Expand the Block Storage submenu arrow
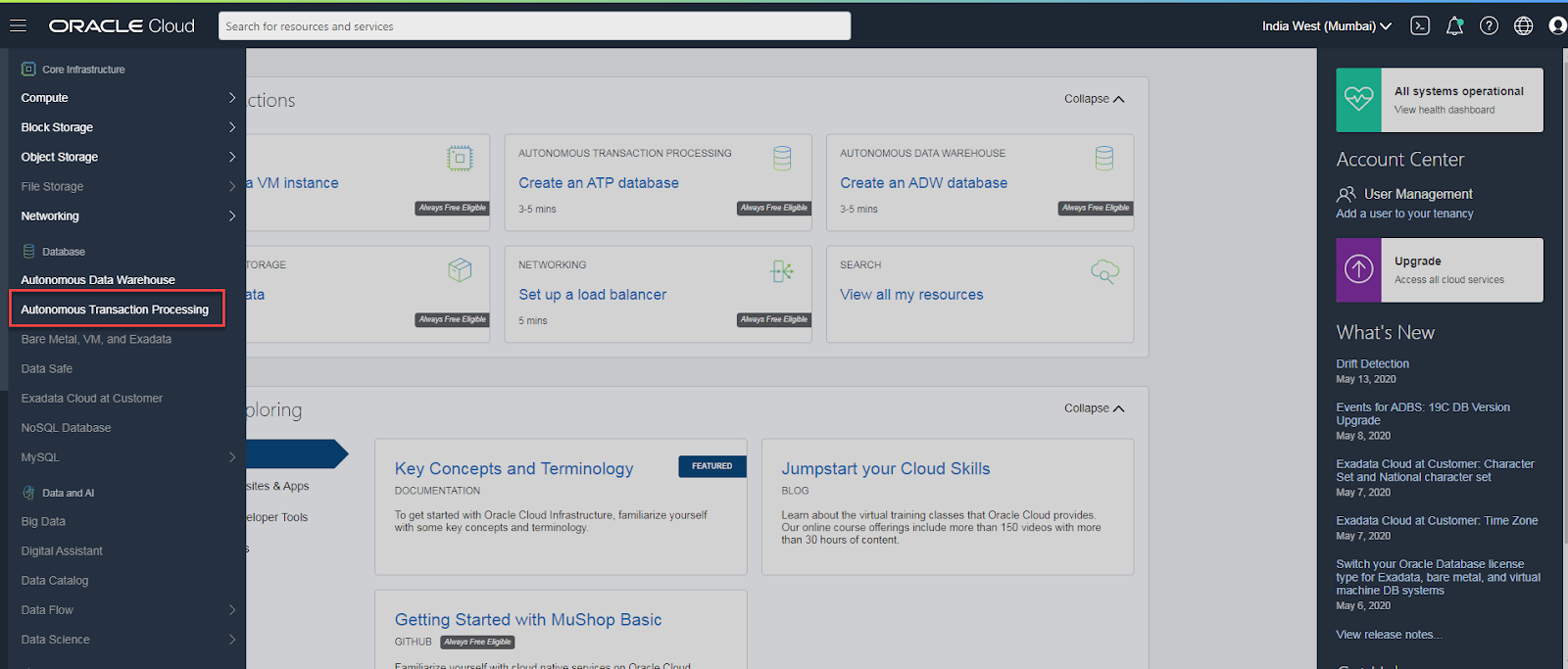This screenshot has width=1568, height=669. [x=232, y=127]
